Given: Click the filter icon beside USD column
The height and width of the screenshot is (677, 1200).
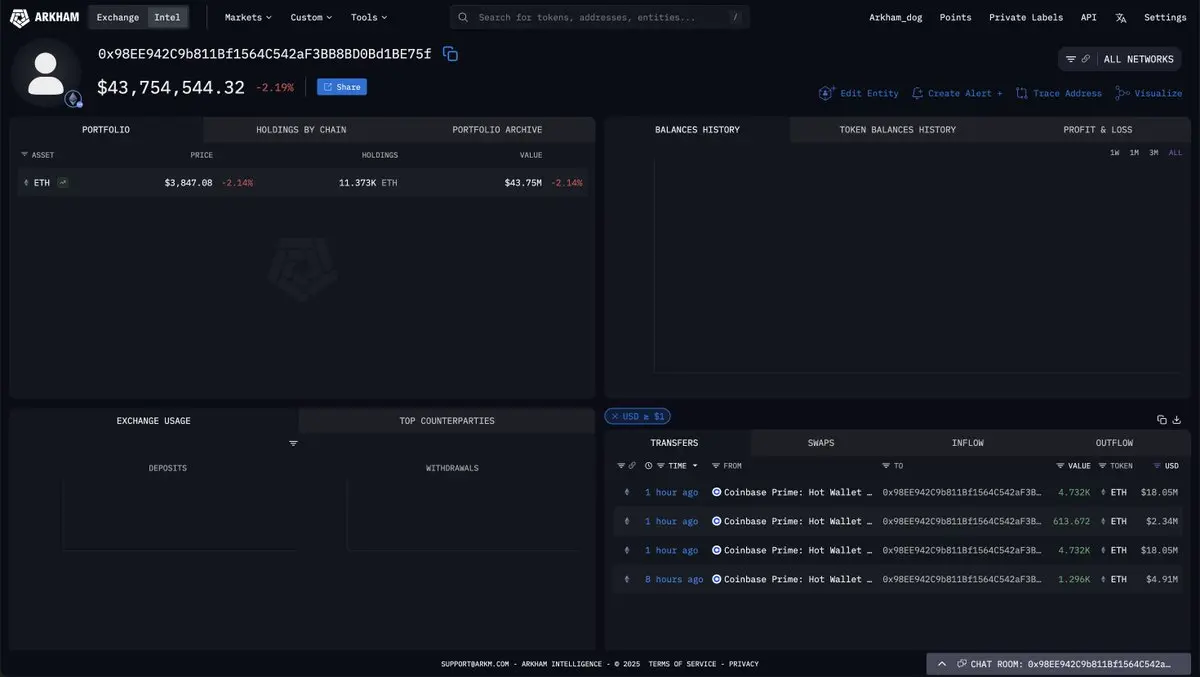Looking at the screenshot, I should click(x=1158, y=466).
